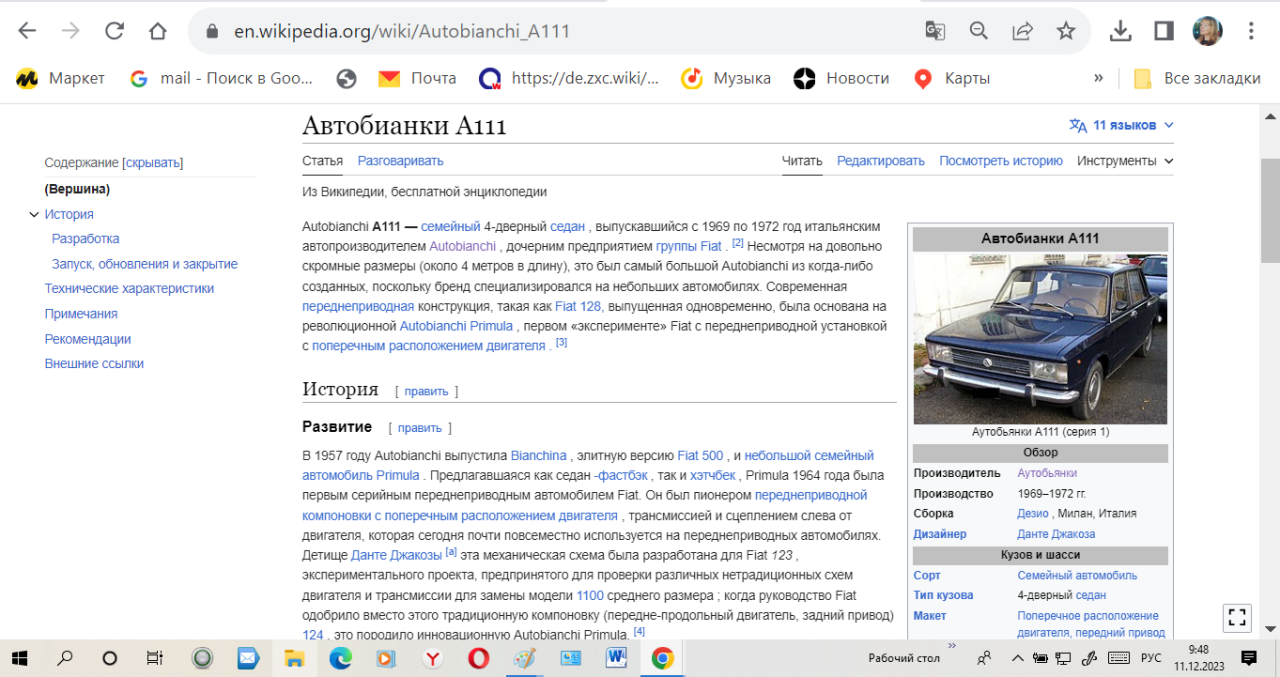This screenshot has height=677, width=1280.
Task: Follow the Autobianchi Primula link in intro
Action: 457,325
